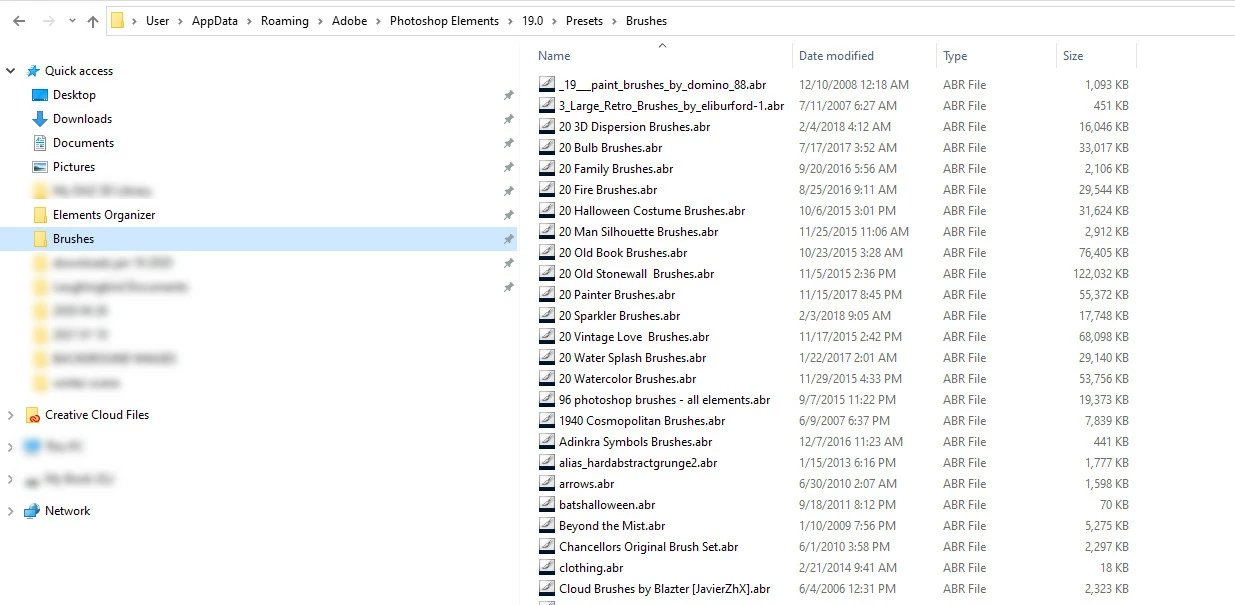
Task: Select 1940 Cosmopolitan Brushes.abr file
Action: click(642, 421)
